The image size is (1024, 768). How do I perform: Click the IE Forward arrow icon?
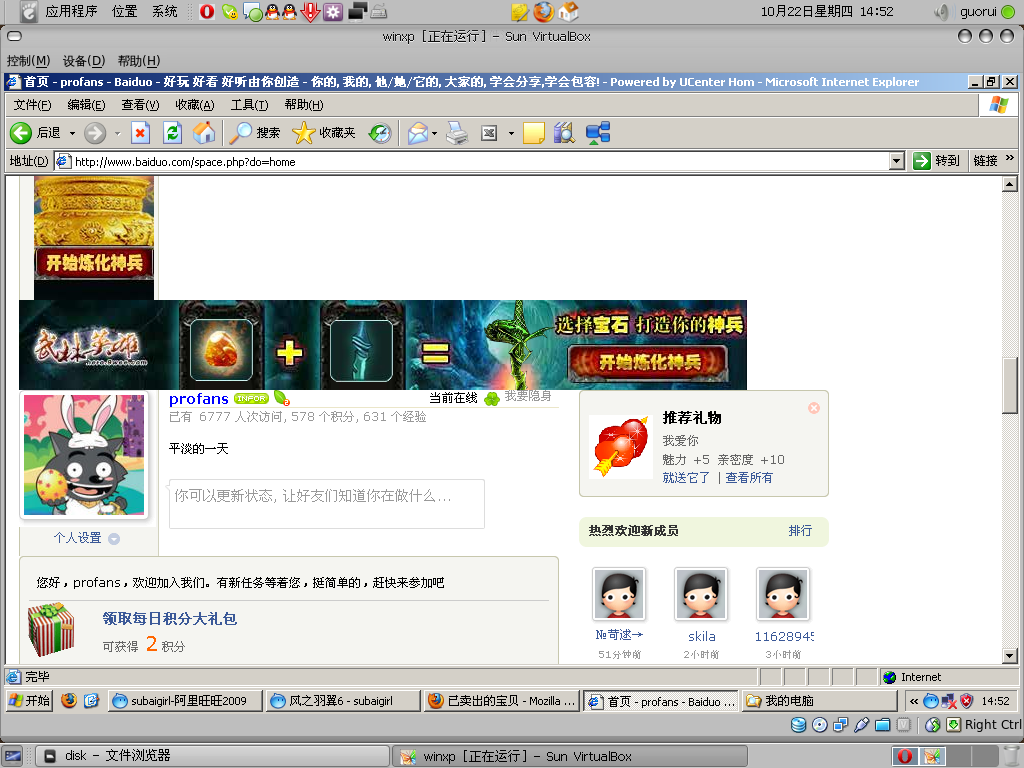[x=95, y=133]
